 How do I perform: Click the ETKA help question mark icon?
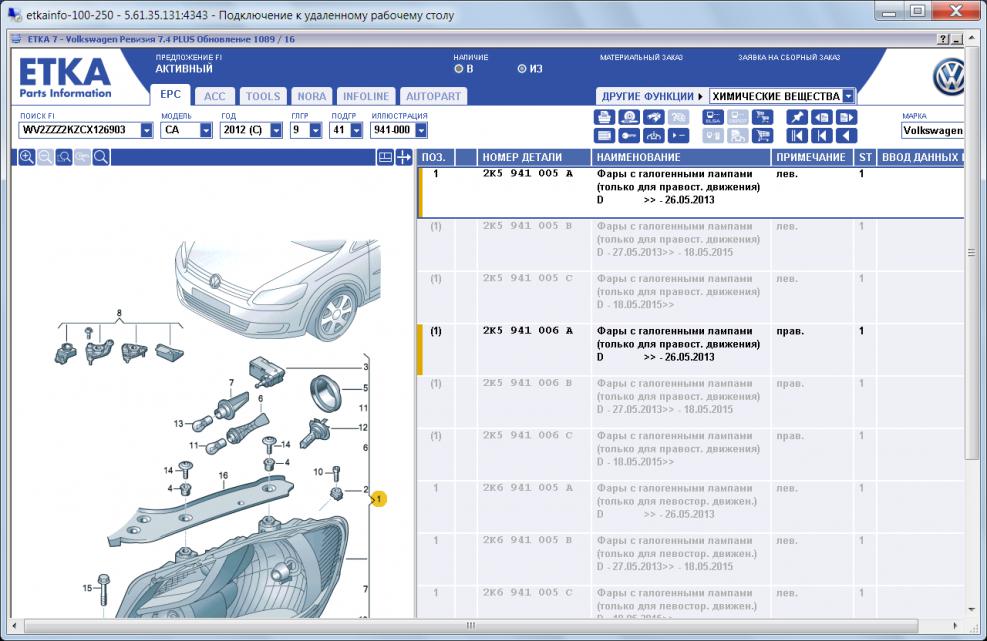(942, 39)
